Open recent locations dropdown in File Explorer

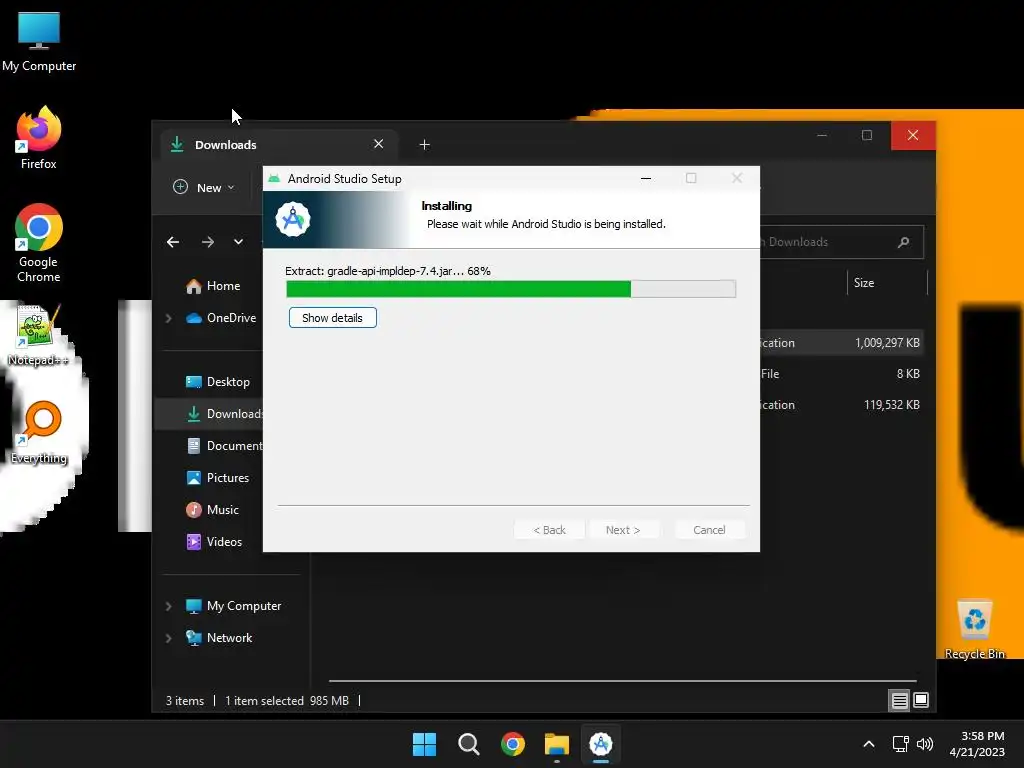point(238,242)
